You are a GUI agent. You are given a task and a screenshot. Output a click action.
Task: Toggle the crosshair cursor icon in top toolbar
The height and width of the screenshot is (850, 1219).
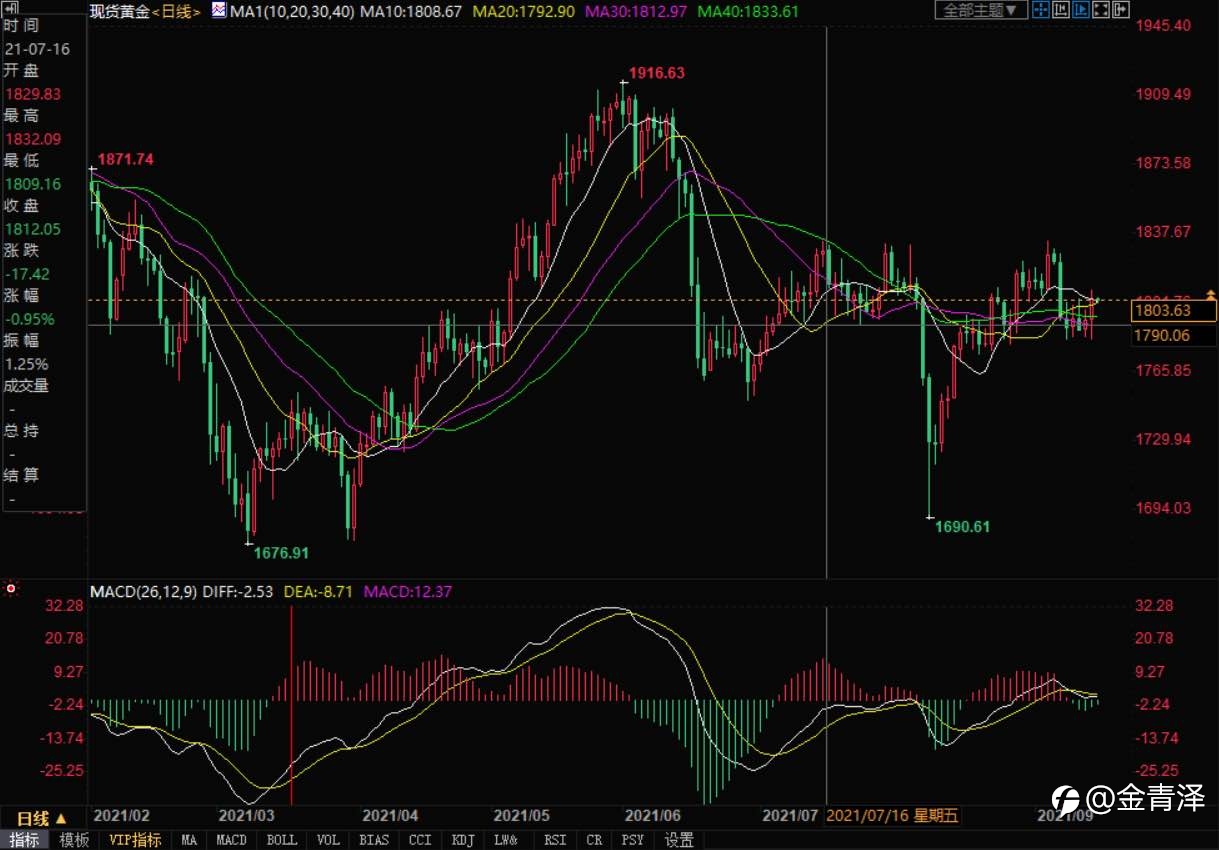1041,10
